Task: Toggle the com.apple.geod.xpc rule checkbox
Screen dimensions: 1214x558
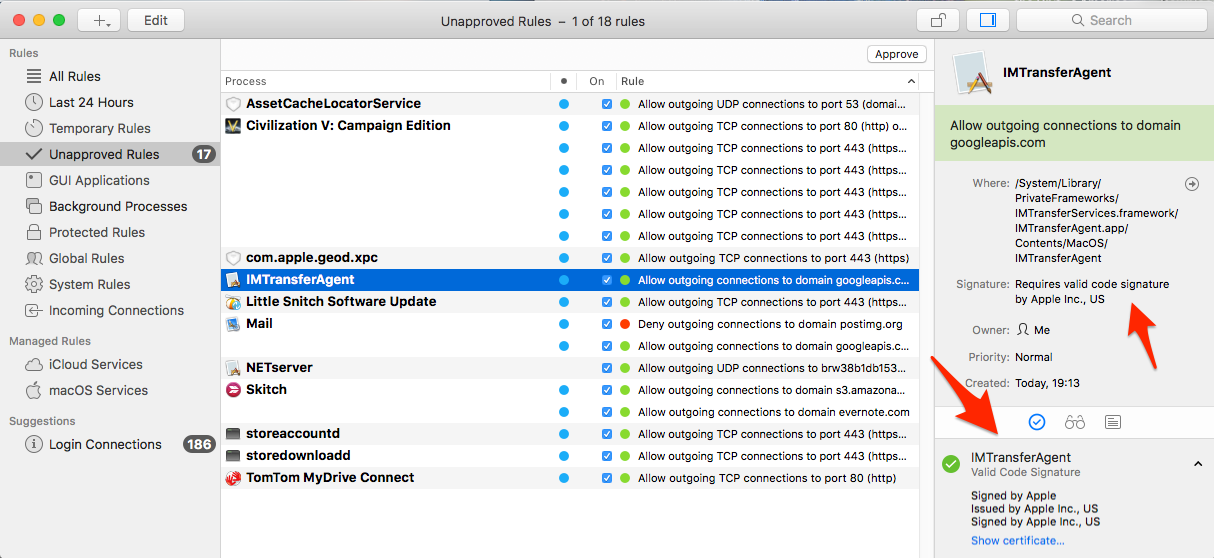Action: tap(607, 258)
